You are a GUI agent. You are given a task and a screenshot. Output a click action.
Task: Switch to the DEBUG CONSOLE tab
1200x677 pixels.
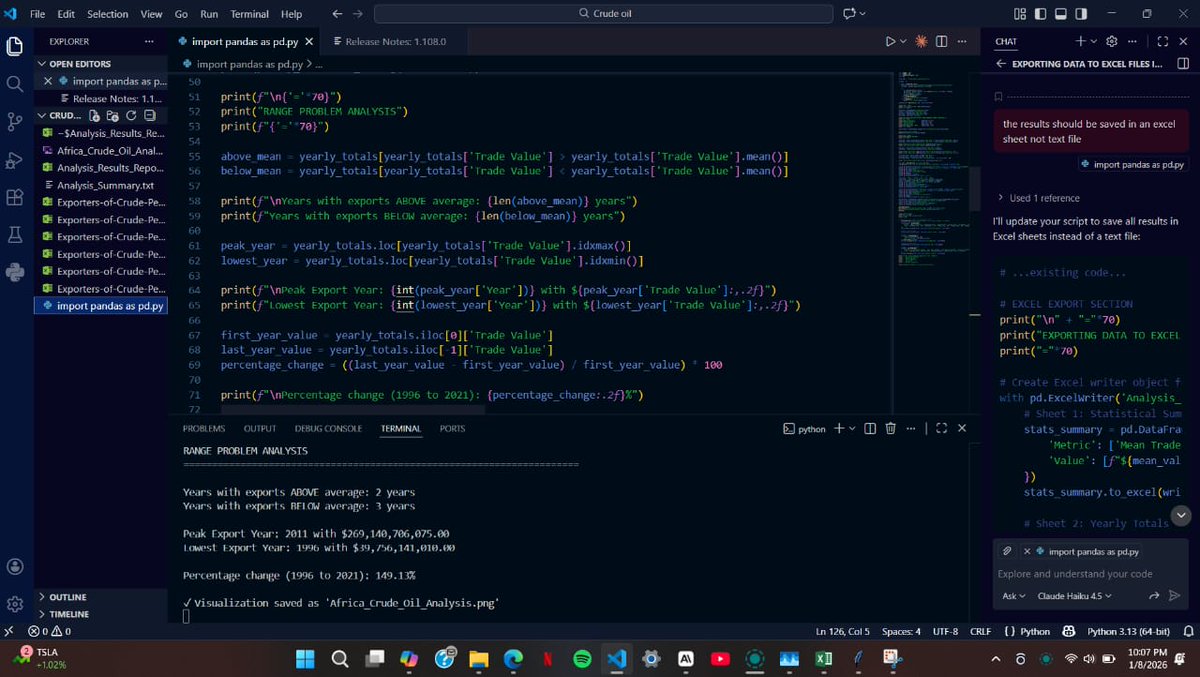click(328, 428)
